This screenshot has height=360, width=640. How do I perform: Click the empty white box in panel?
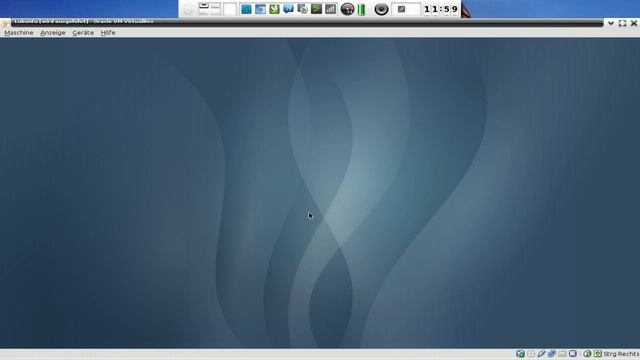pyautogui.click(x=230, y=9)
